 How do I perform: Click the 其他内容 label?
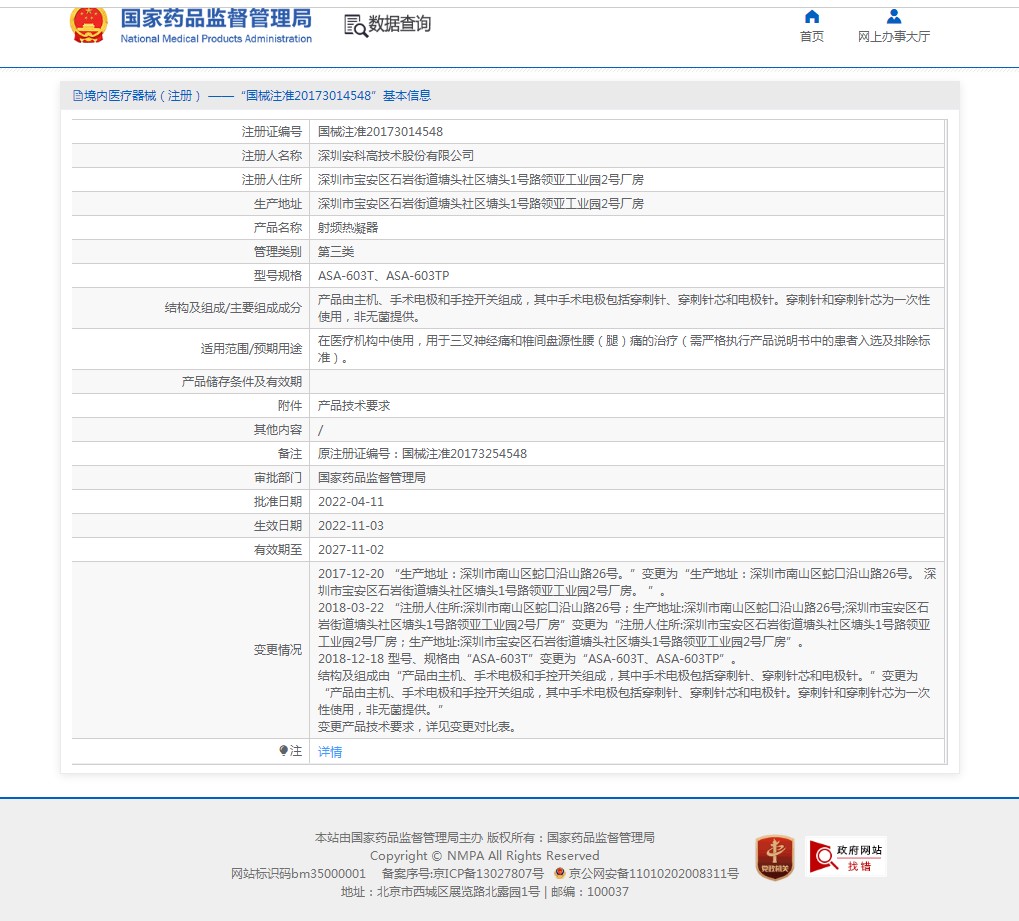pyautogui.click(x=277, y=430)
